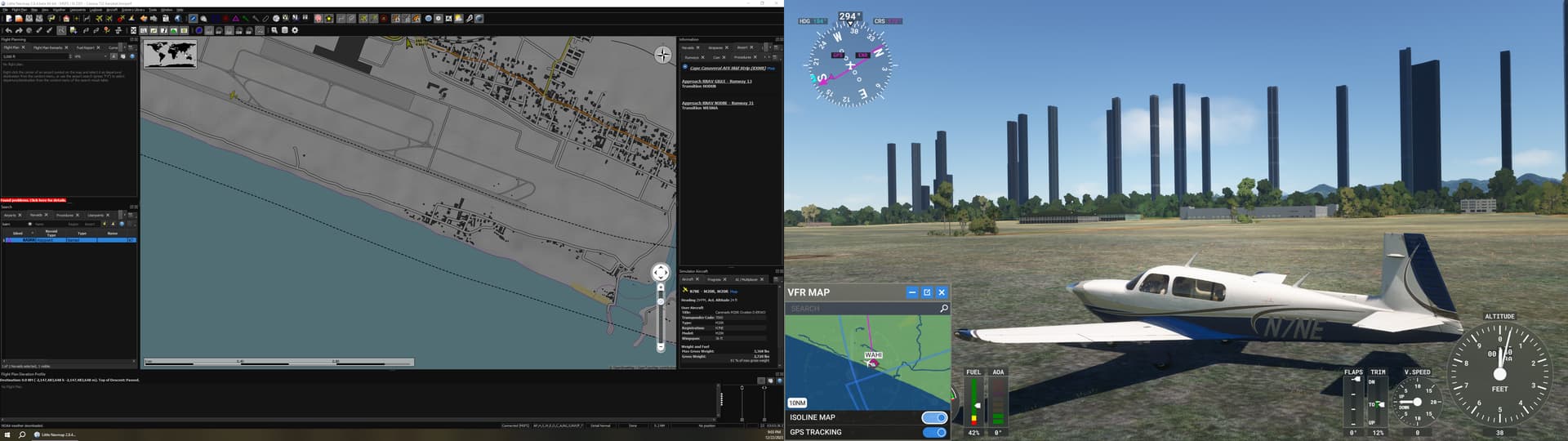Click the red Found problems message
This screenshot has height=441, width=1568.
(x=33, y=200)
